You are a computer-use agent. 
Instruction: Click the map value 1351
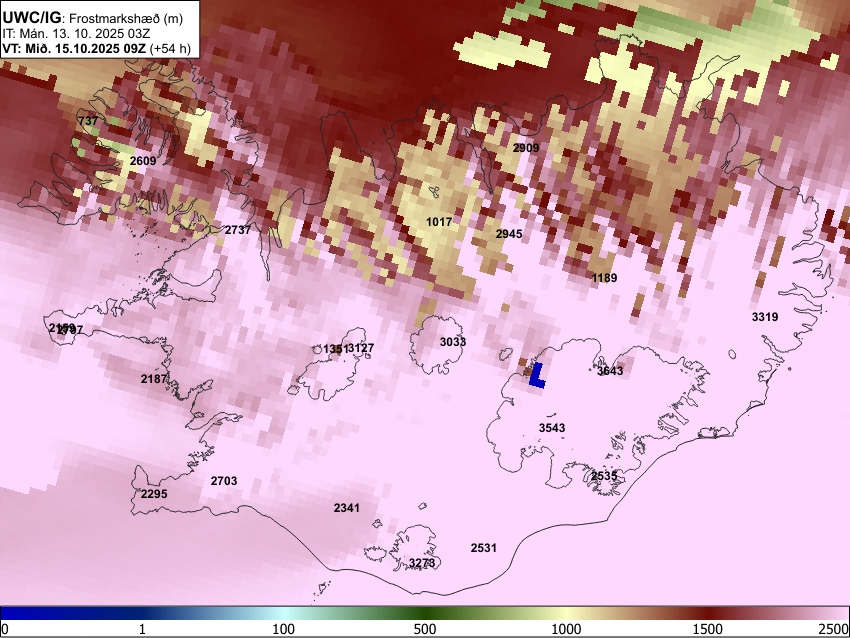(x=335, y=349)
